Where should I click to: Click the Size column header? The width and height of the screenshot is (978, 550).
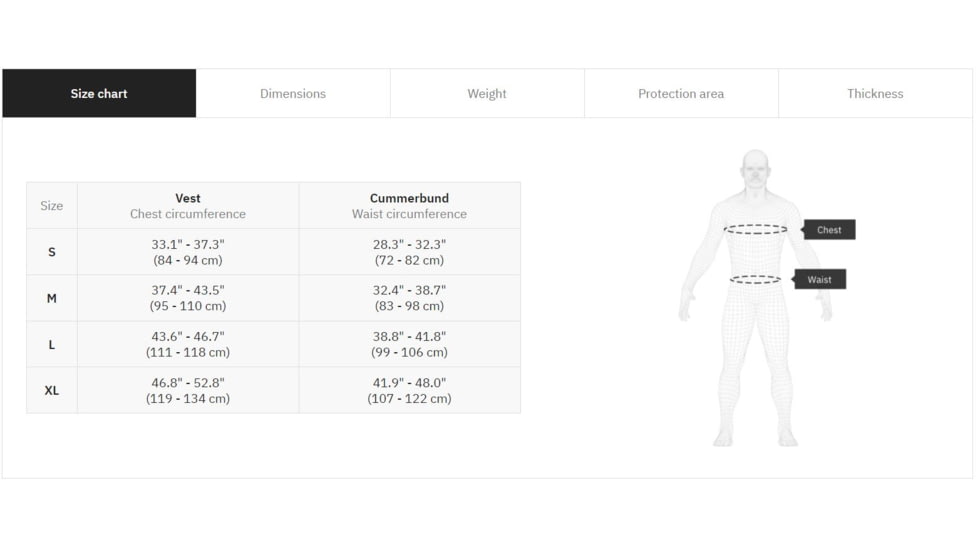coord(52,206)
